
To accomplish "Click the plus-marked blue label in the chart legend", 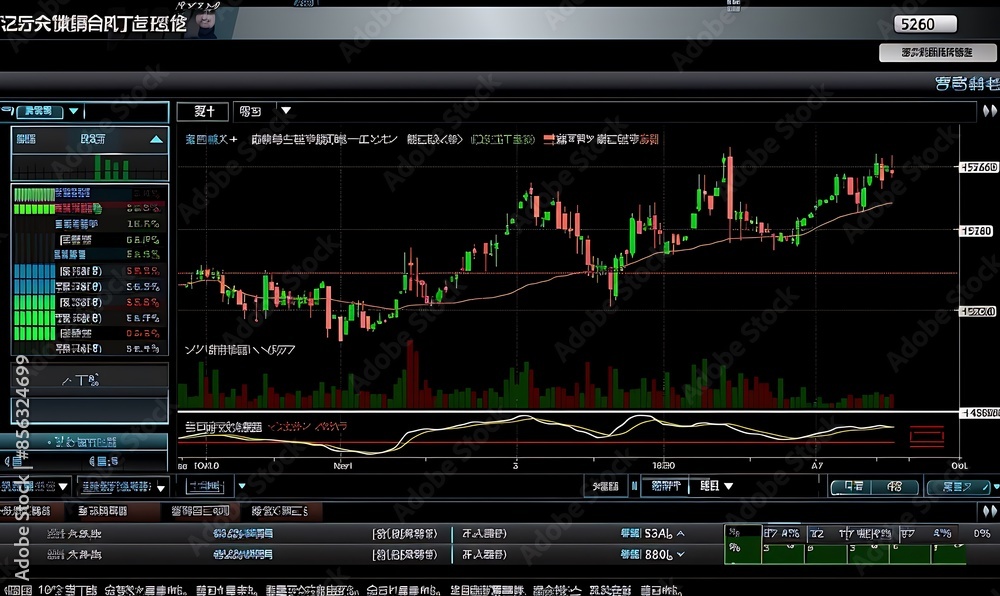I will click(212, 139).
